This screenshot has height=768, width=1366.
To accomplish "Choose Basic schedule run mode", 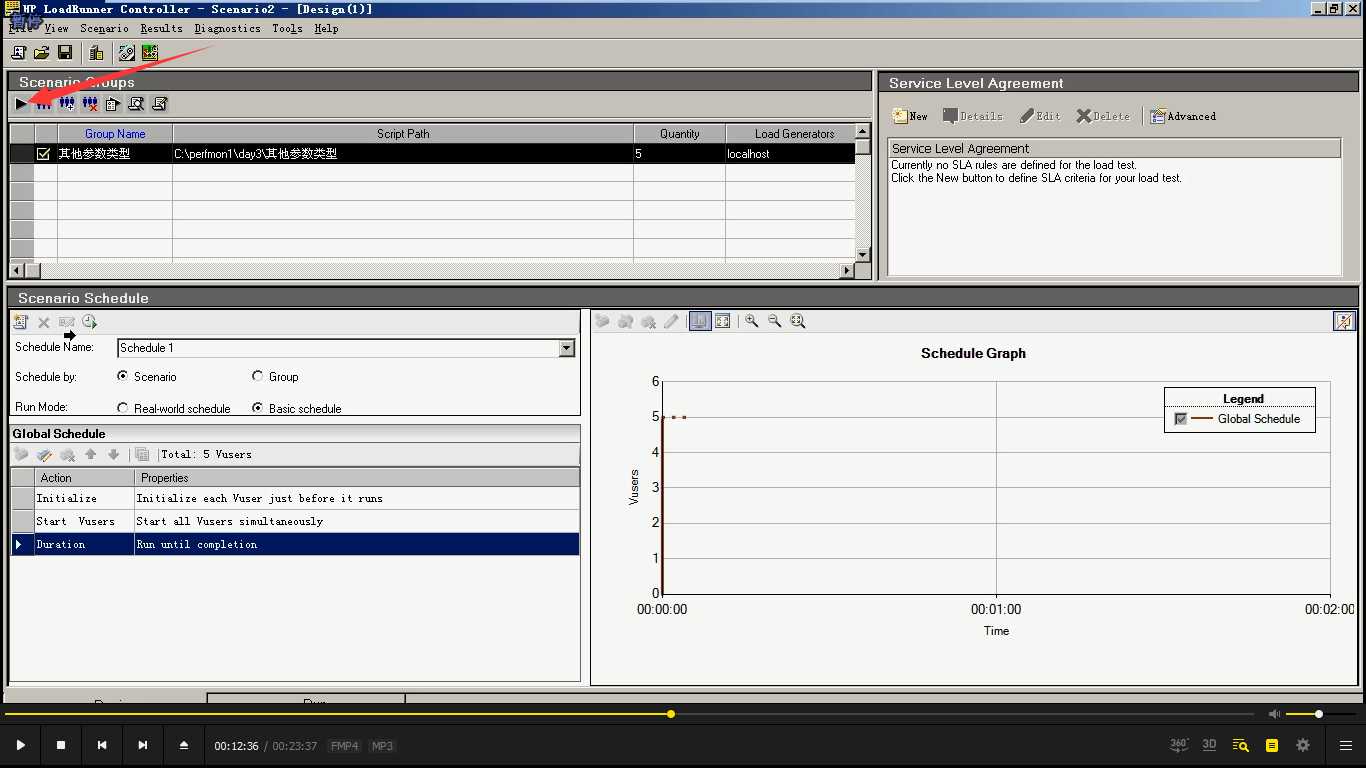I will pos(258,408).
